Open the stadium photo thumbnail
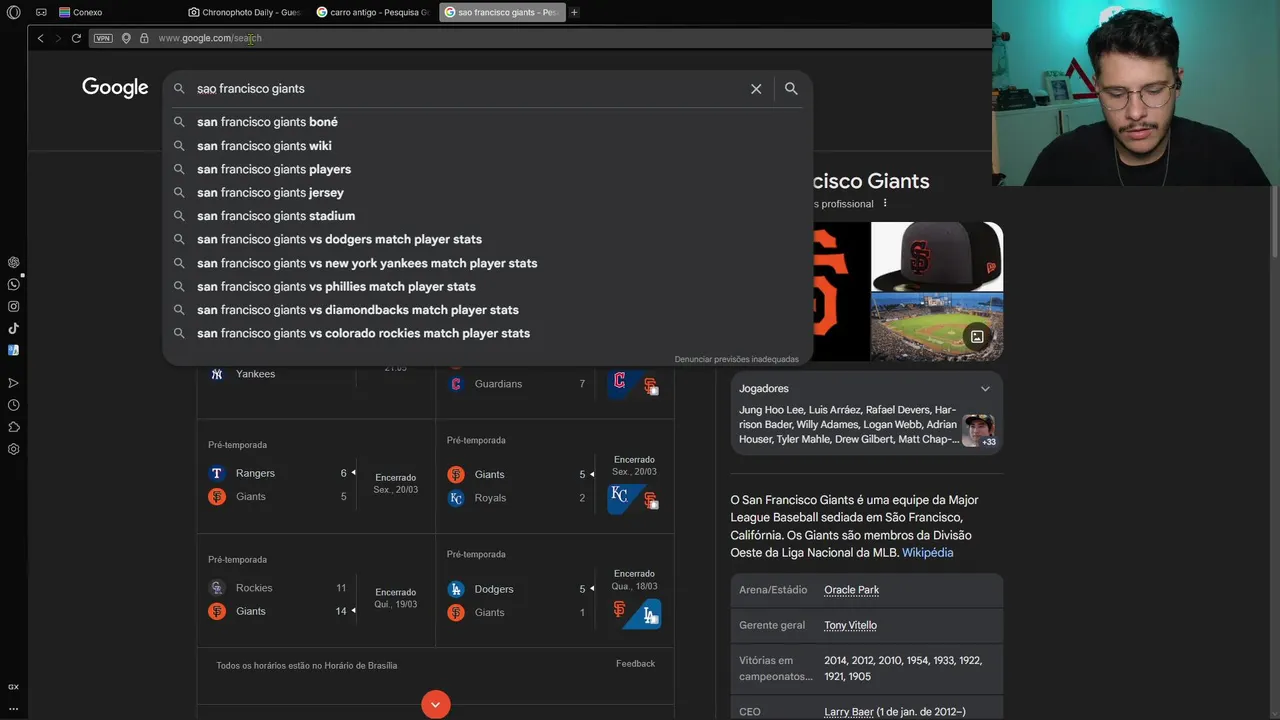The height and width of the screenshot is (720, 1280). click(937, 326)
